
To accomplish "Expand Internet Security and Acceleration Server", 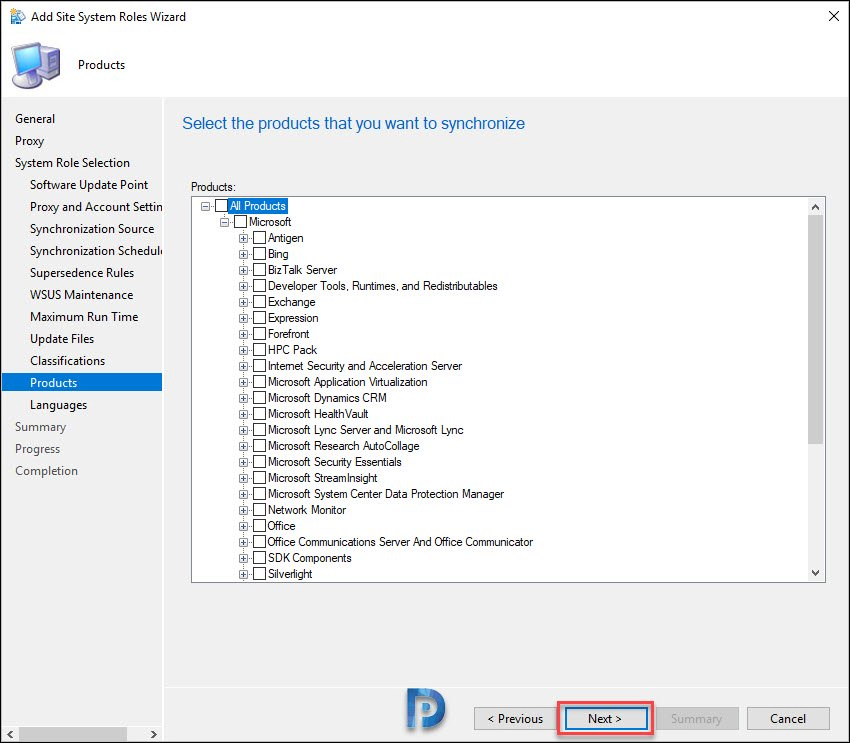I will [x=243, y=366].
